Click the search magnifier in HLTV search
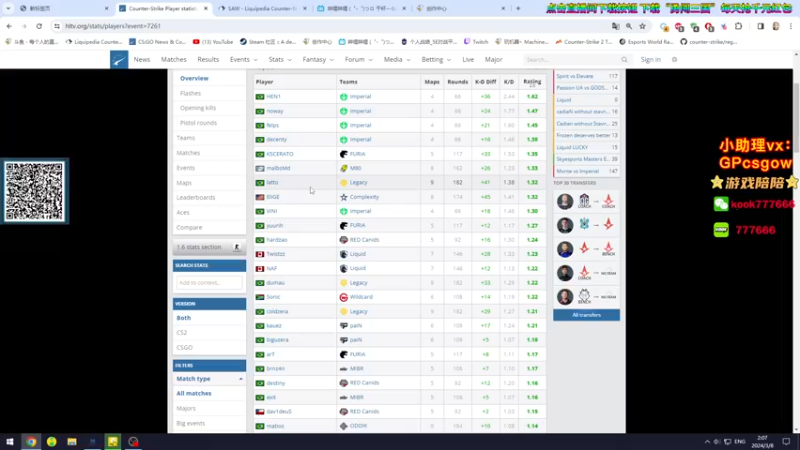800x450 pixels. (624, 60)
